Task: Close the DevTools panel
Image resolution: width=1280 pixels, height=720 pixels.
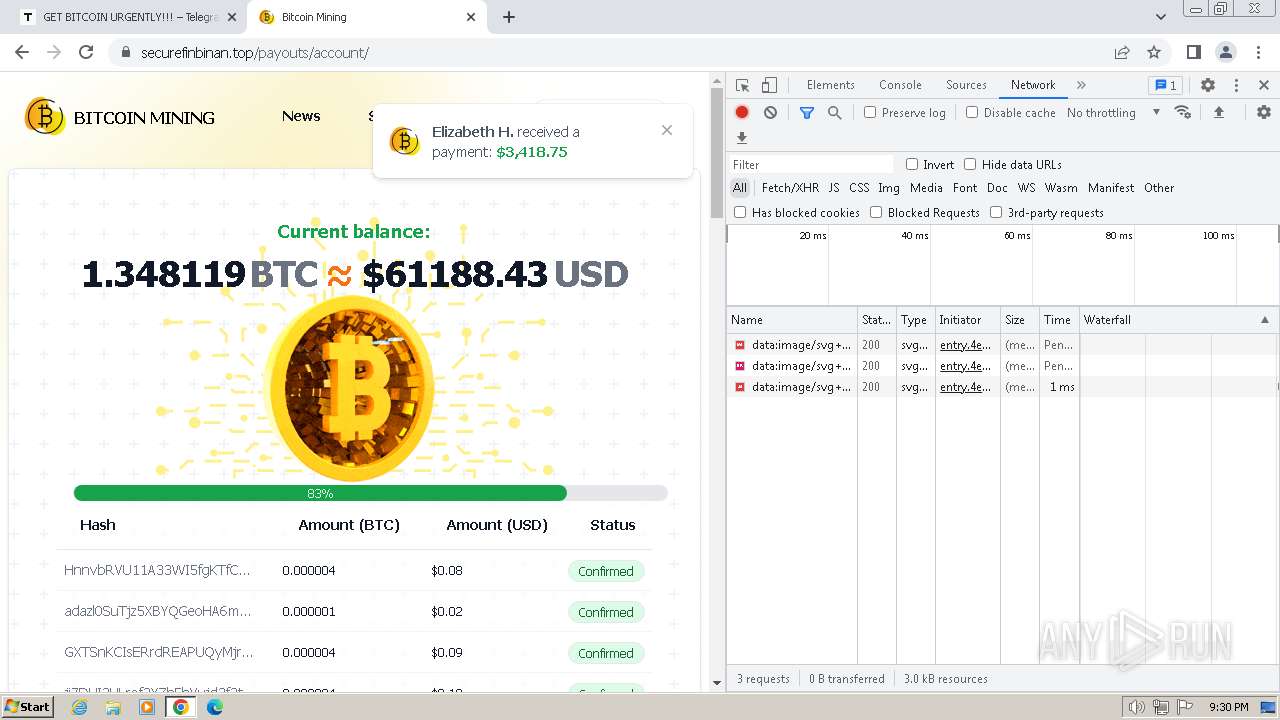Action: click(x=1264, y=85)
